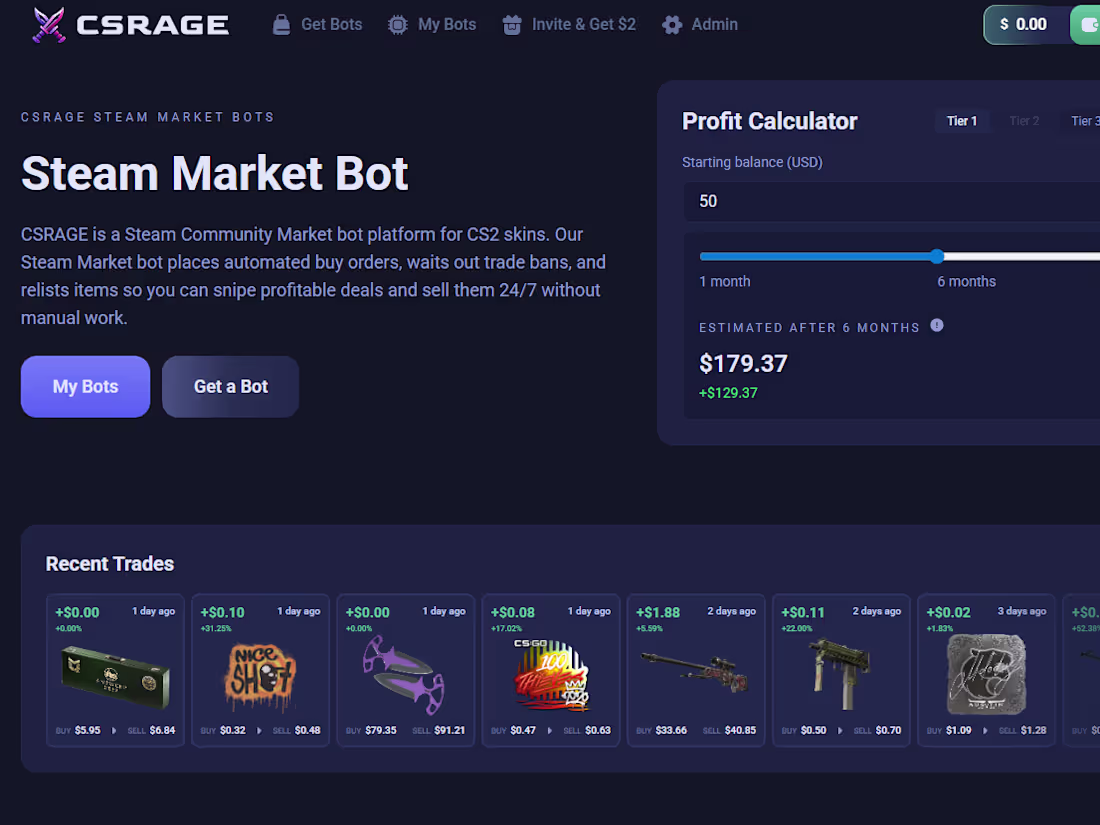Click the My Bots button
Image resolution: width=1100 pixels, height=825 pixels.
[85, 387]
